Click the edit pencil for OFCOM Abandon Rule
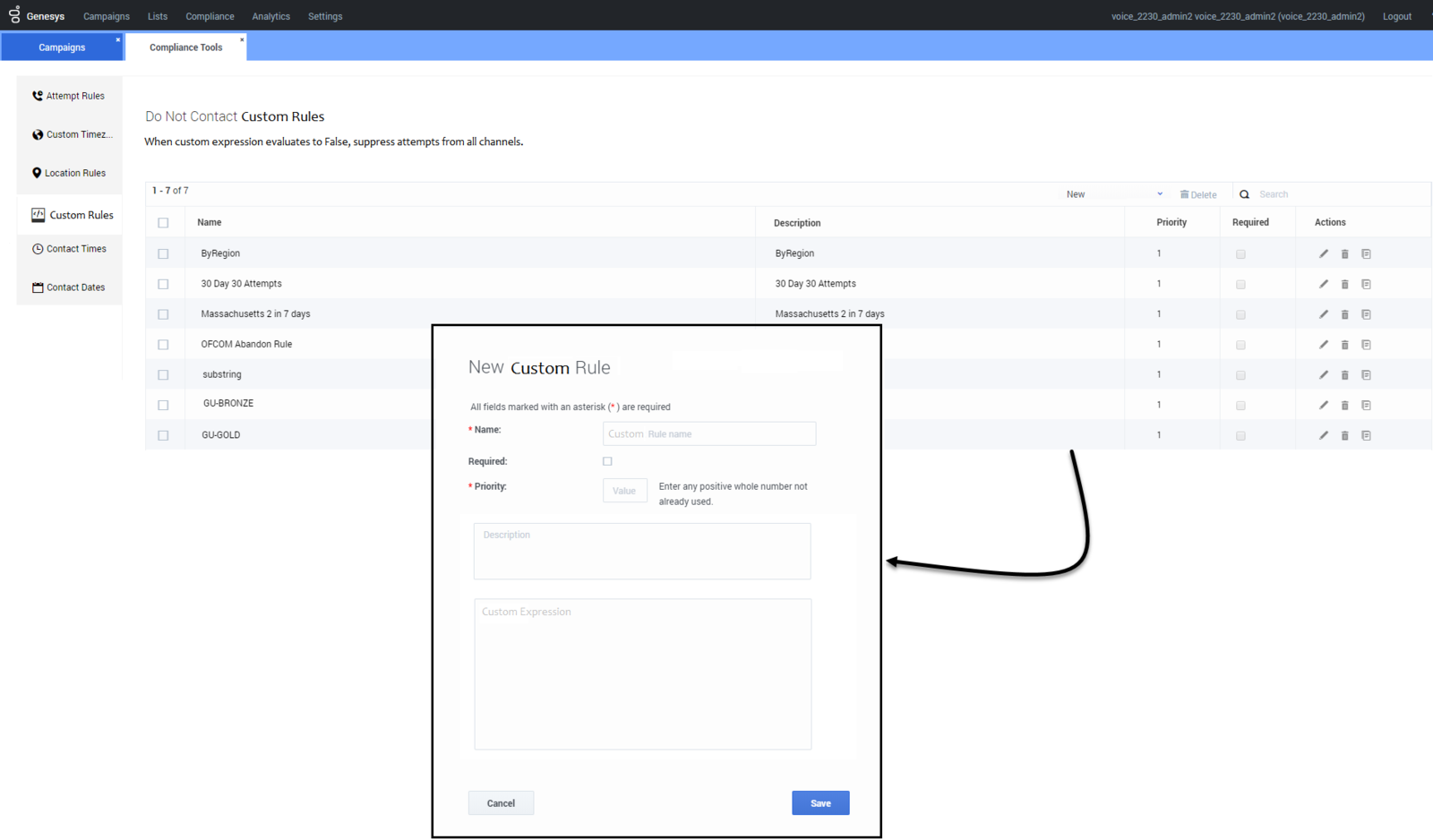 pyautogui.click(x=1323, y=345)
